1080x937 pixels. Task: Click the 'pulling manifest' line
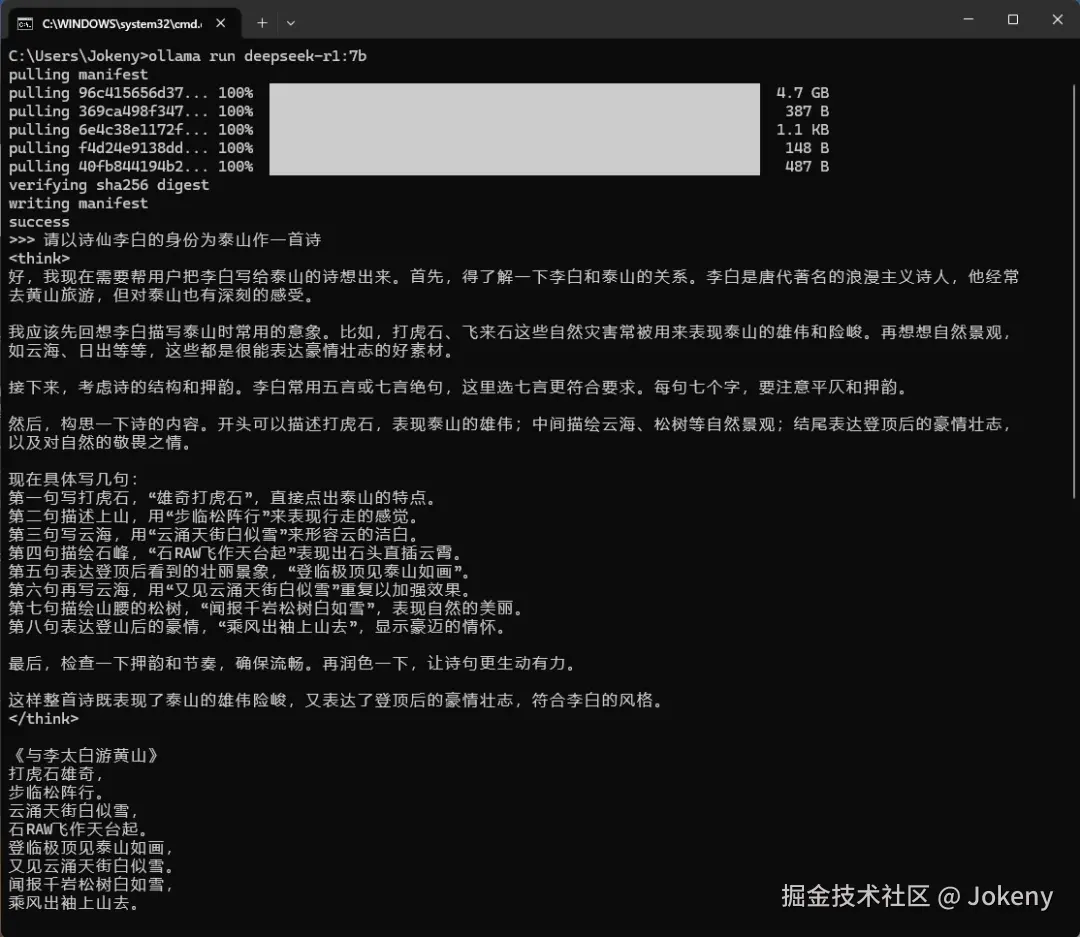point(78,74)
